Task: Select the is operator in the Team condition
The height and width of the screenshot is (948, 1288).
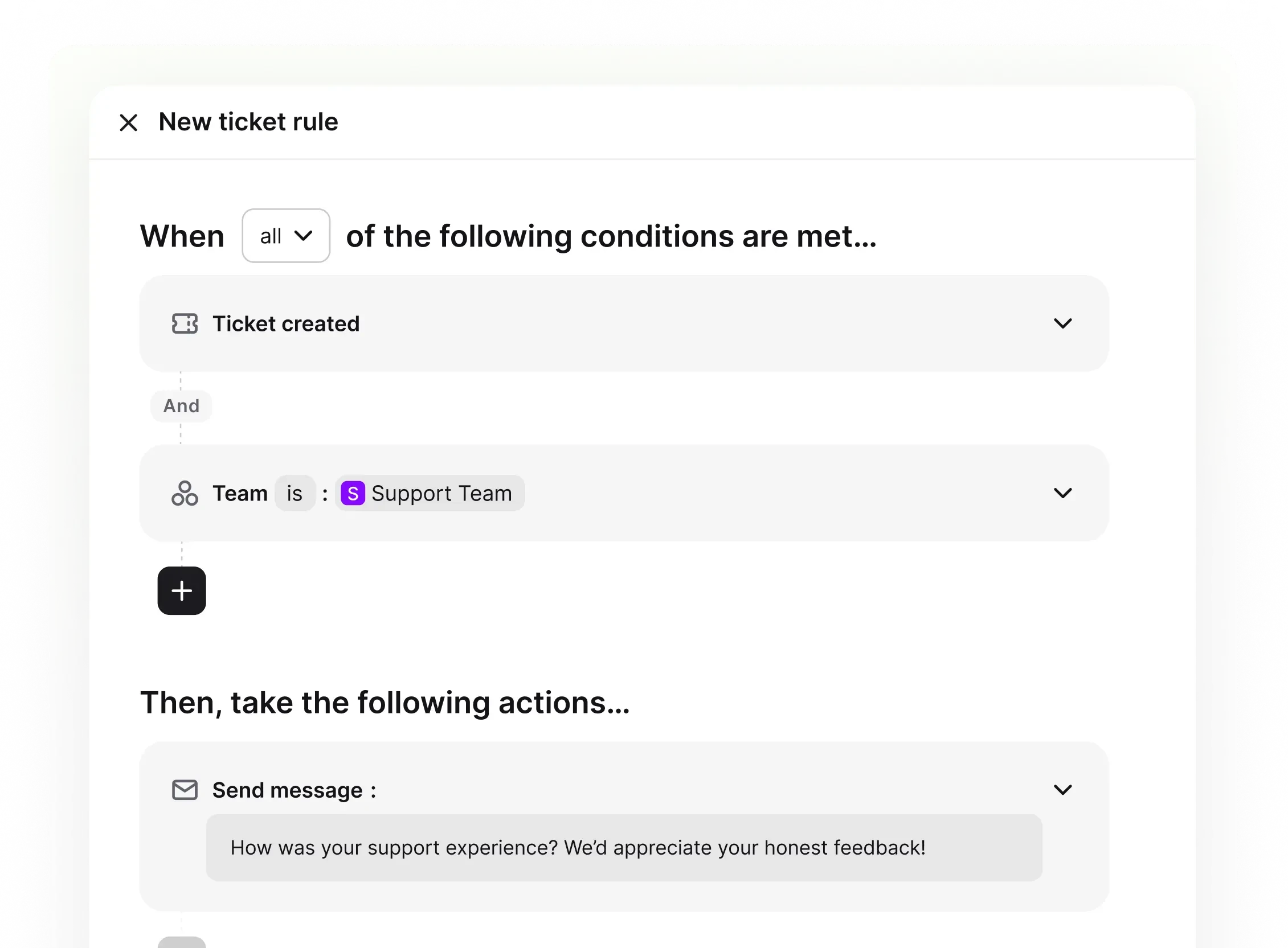Action: click(x=295, y=493)
